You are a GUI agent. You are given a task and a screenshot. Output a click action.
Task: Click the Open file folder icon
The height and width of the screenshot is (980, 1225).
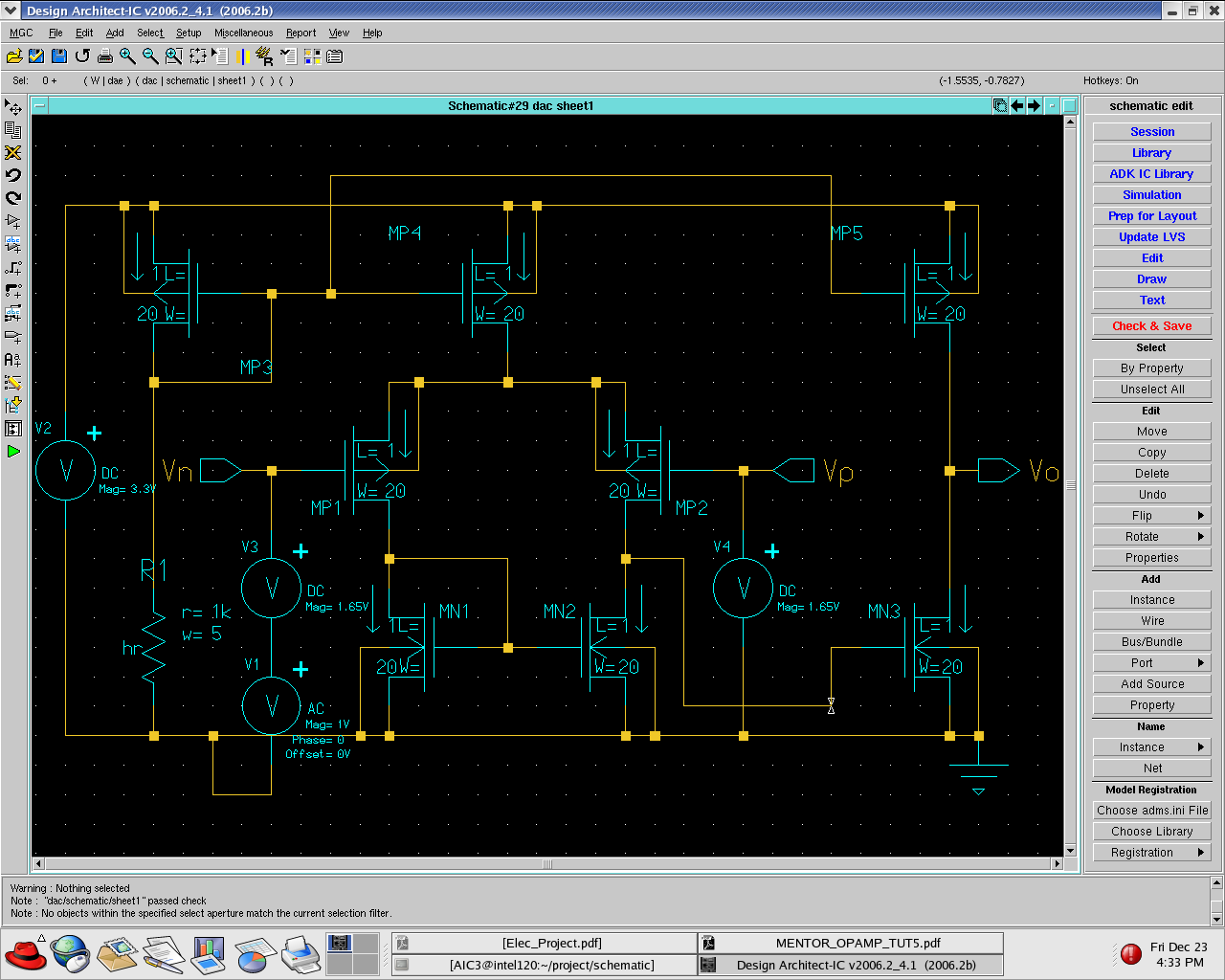pyautogui.click(x=14, y=56)
